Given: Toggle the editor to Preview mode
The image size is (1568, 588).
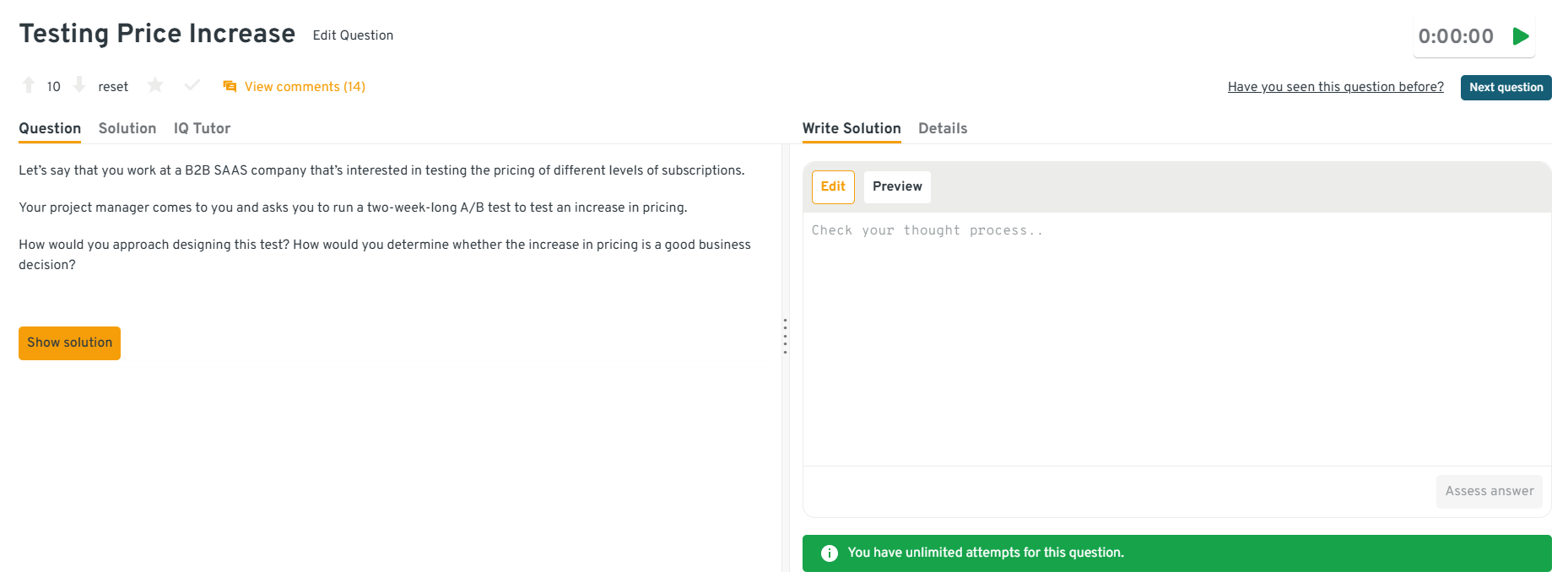Looking at the screenshot, I should coord(897,186).
